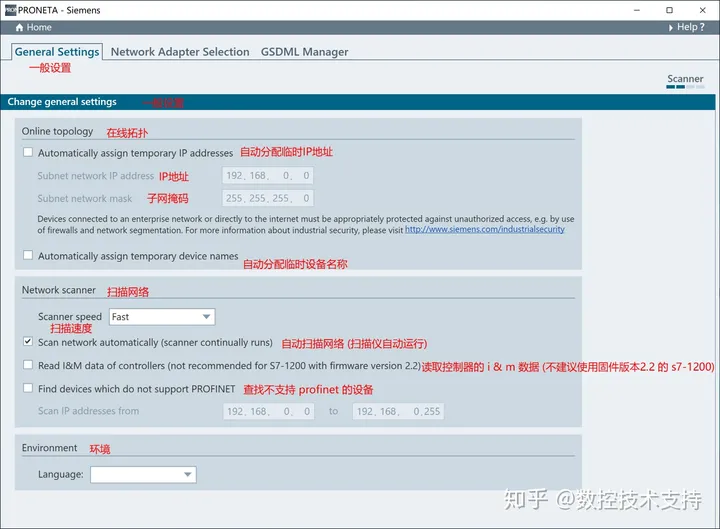Check Find devices which do not support PROFINET
Image resolution: width=720 pixels, height=529 pixels.
(x=28, y=388)
